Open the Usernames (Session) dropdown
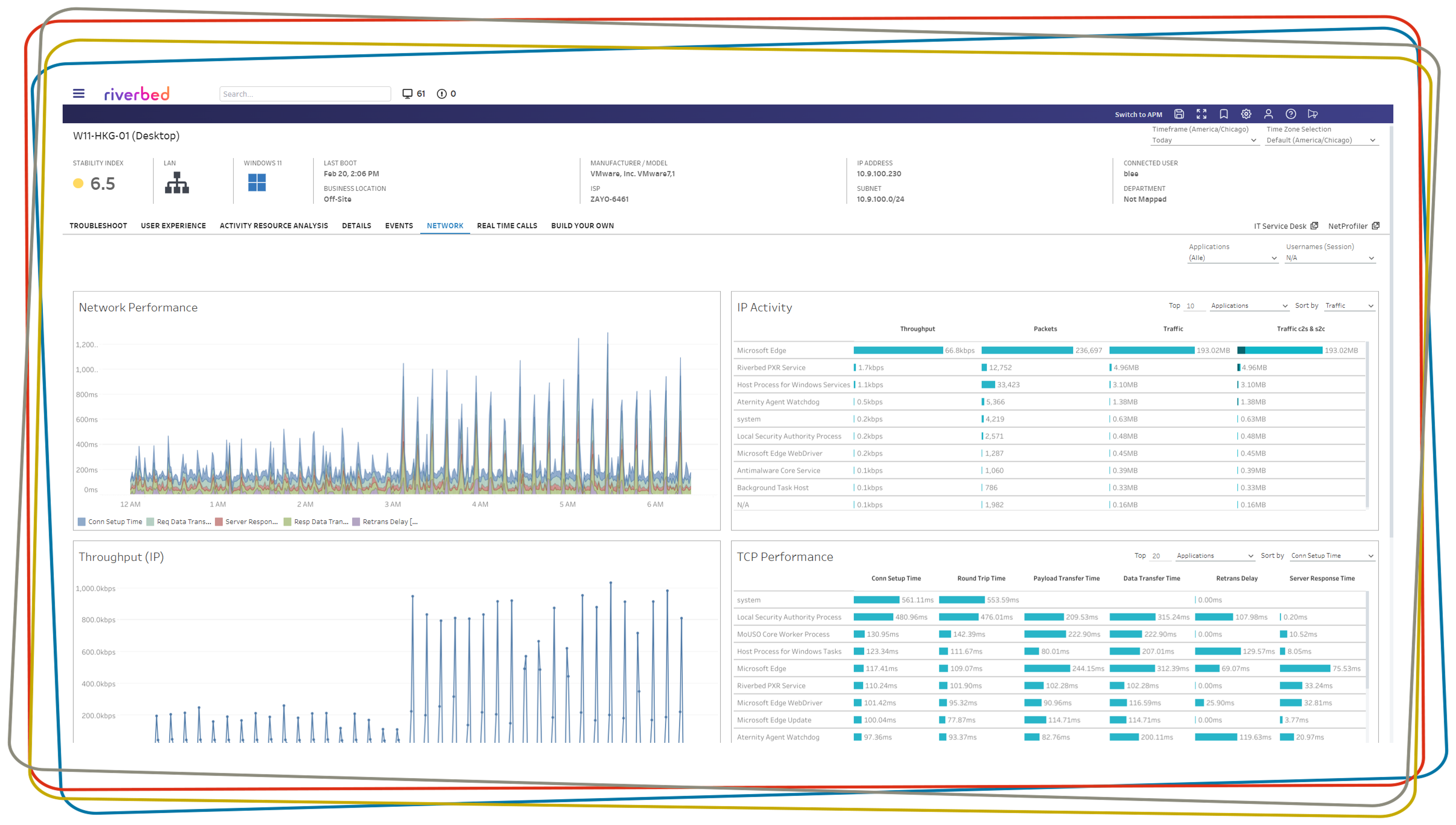Screen dimensions: 1456x825 (1330, 258)
